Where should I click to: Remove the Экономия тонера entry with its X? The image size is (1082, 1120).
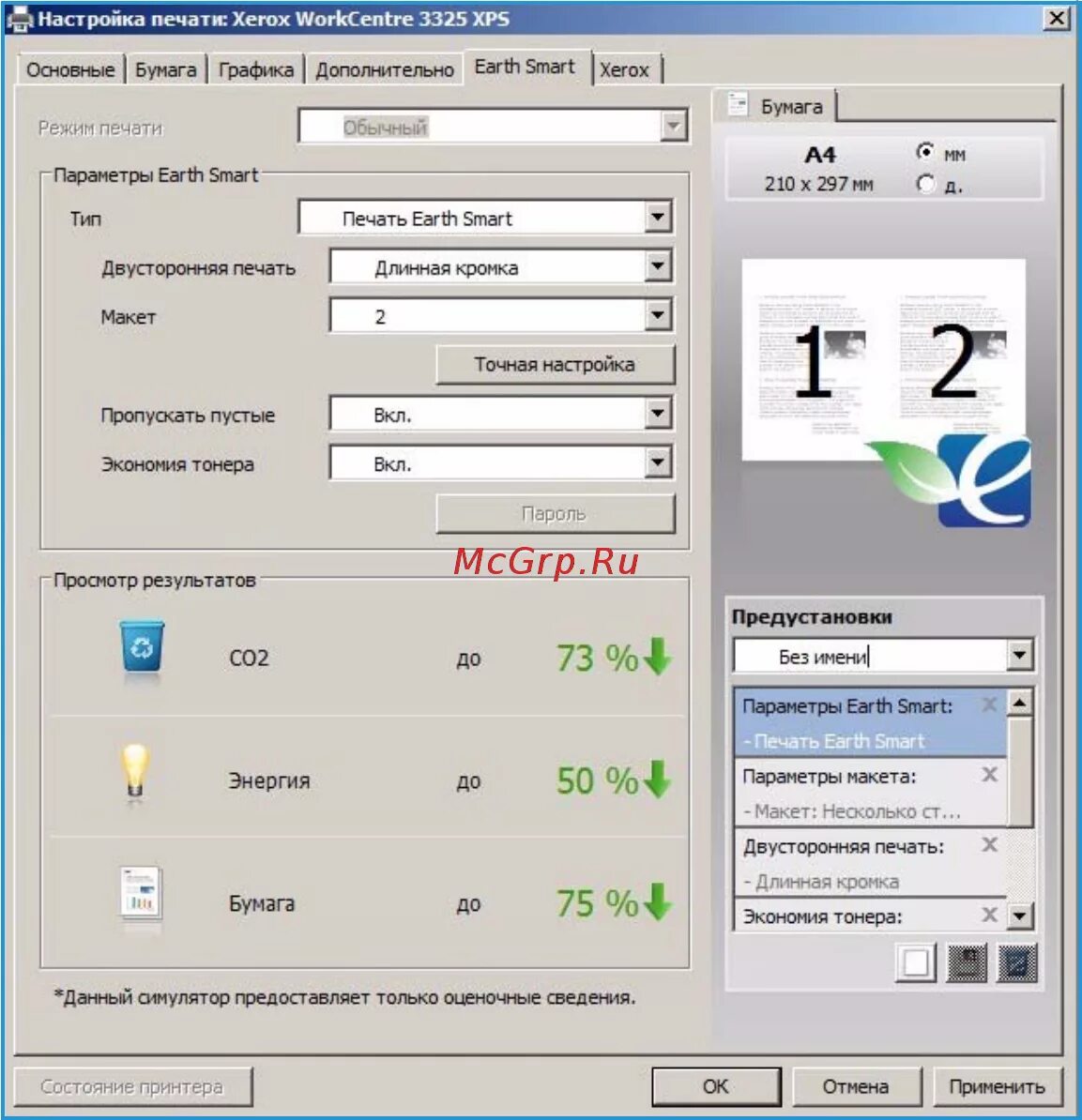[989, 915]
